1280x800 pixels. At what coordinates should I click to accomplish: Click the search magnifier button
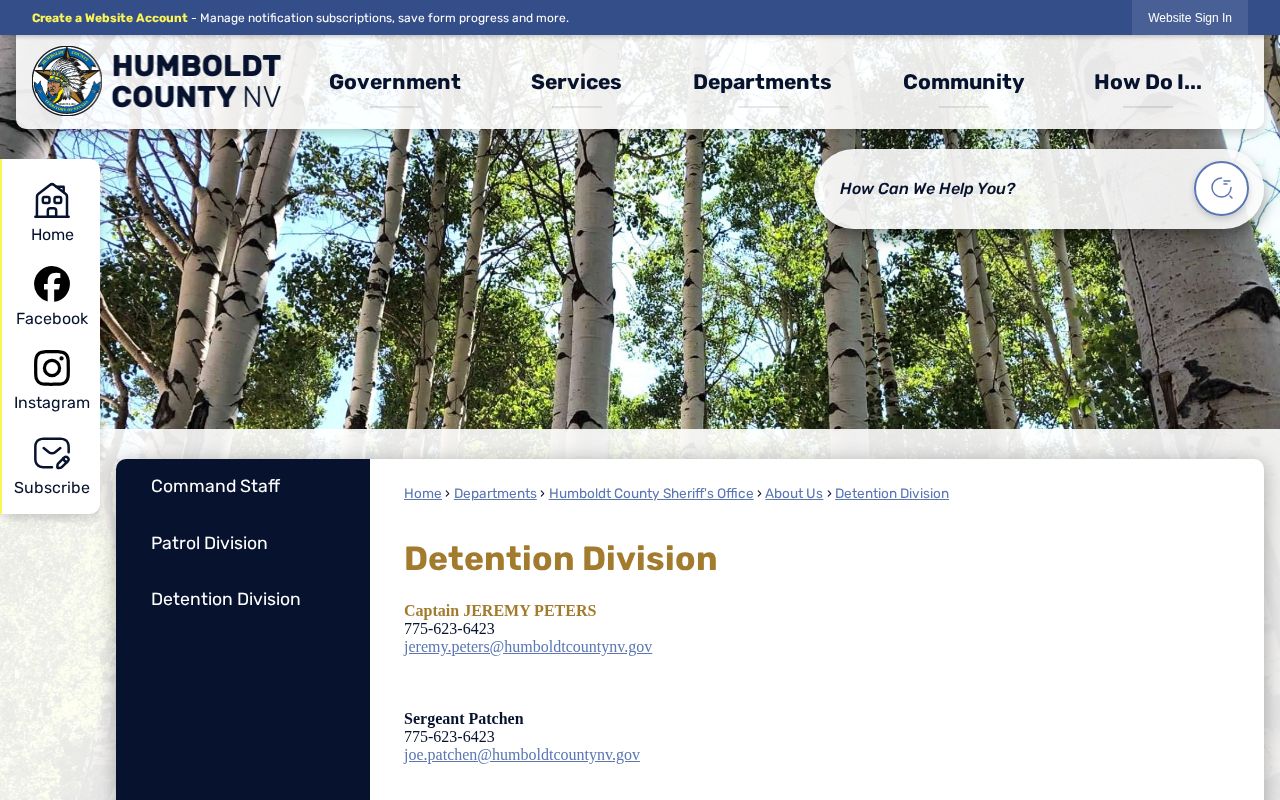(1221, 188)
